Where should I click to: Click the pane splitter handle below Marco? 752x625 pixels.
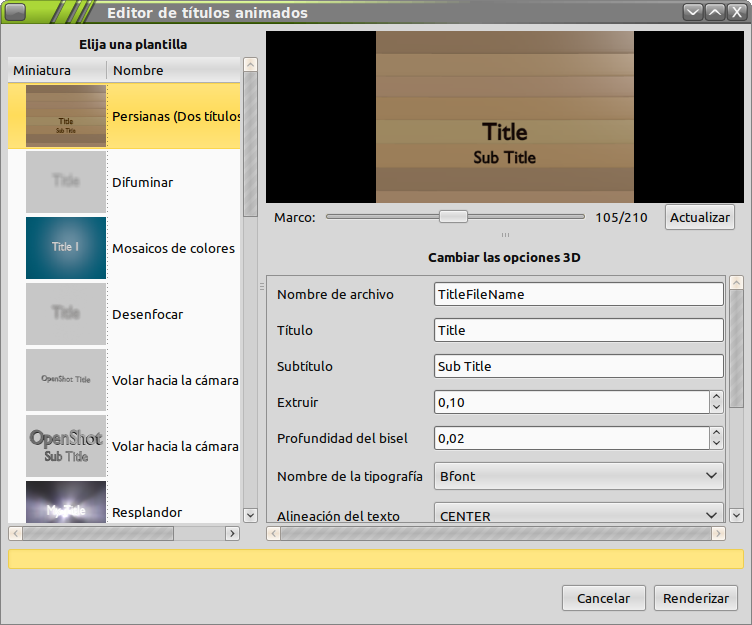(505, 235)
